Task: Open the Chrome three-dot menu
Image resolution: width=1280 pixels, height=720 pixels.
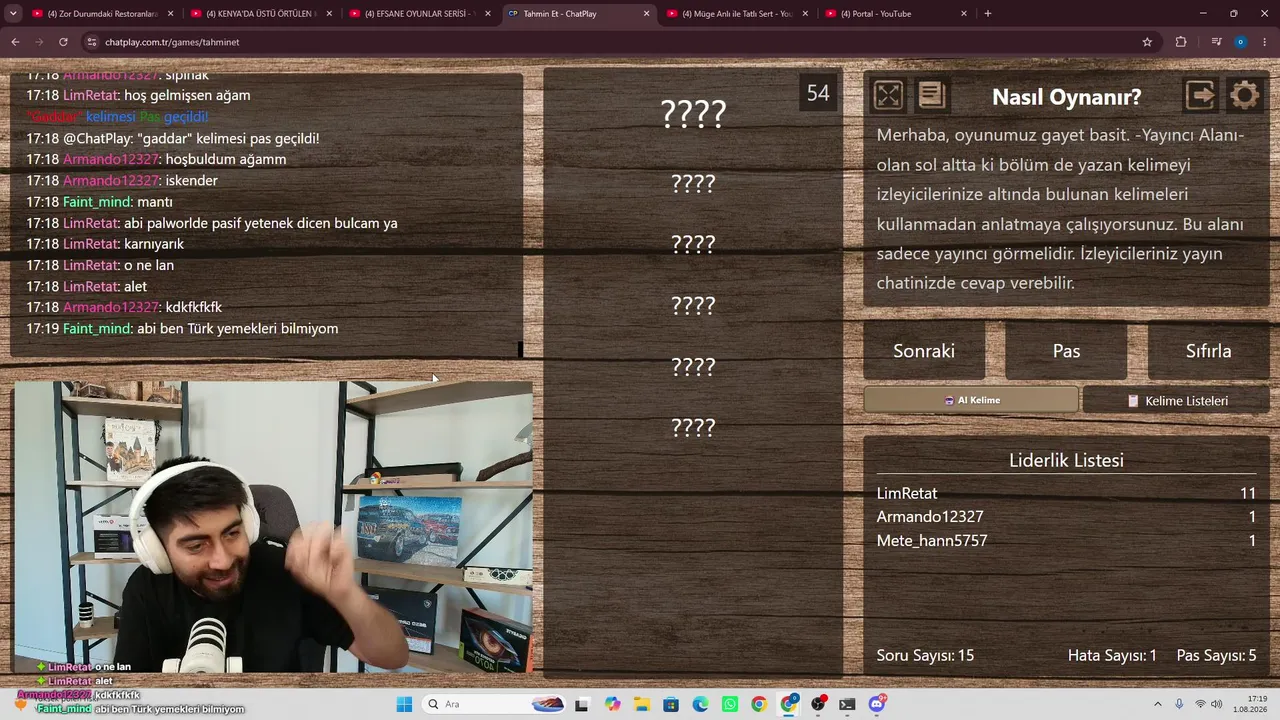Action: tap(1264, 42)
